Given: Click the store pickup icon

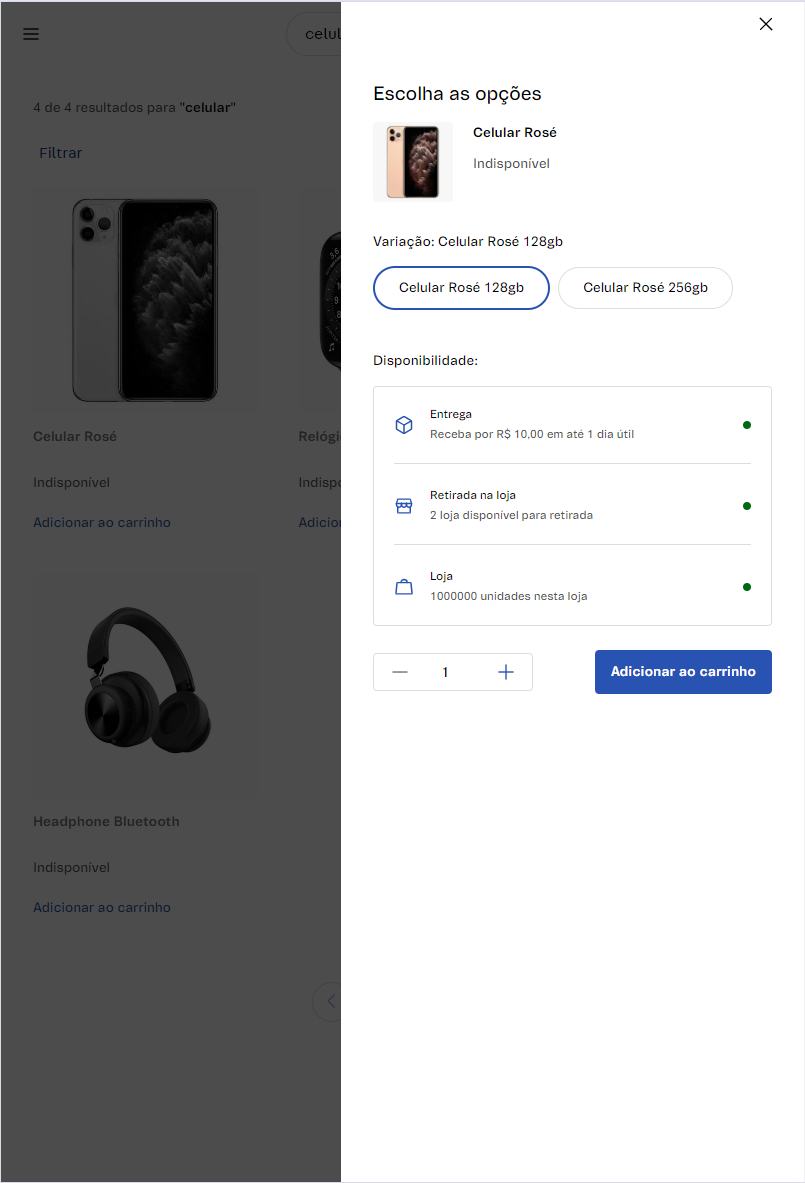Looking at the screenshot, I should click(404, 506).
